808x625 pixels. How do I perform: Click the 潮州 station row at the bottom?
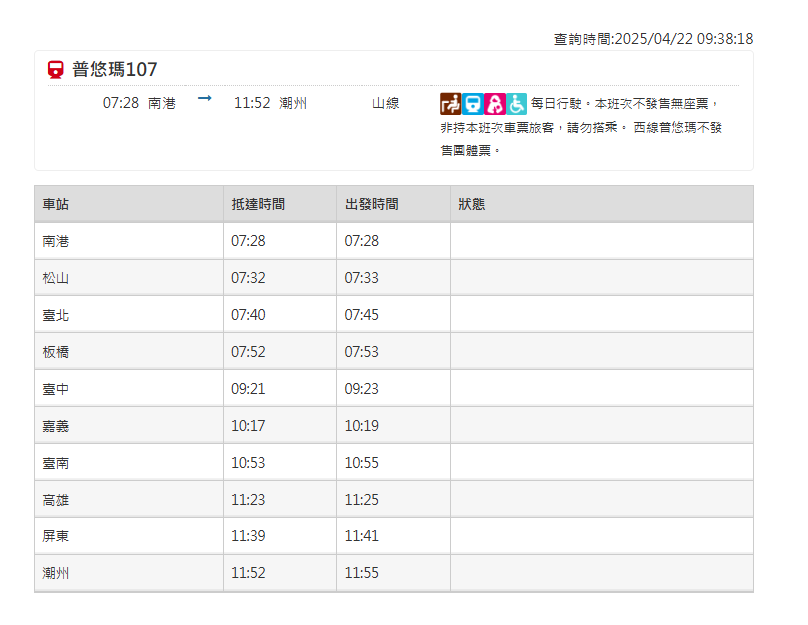[x=394, y=573]
